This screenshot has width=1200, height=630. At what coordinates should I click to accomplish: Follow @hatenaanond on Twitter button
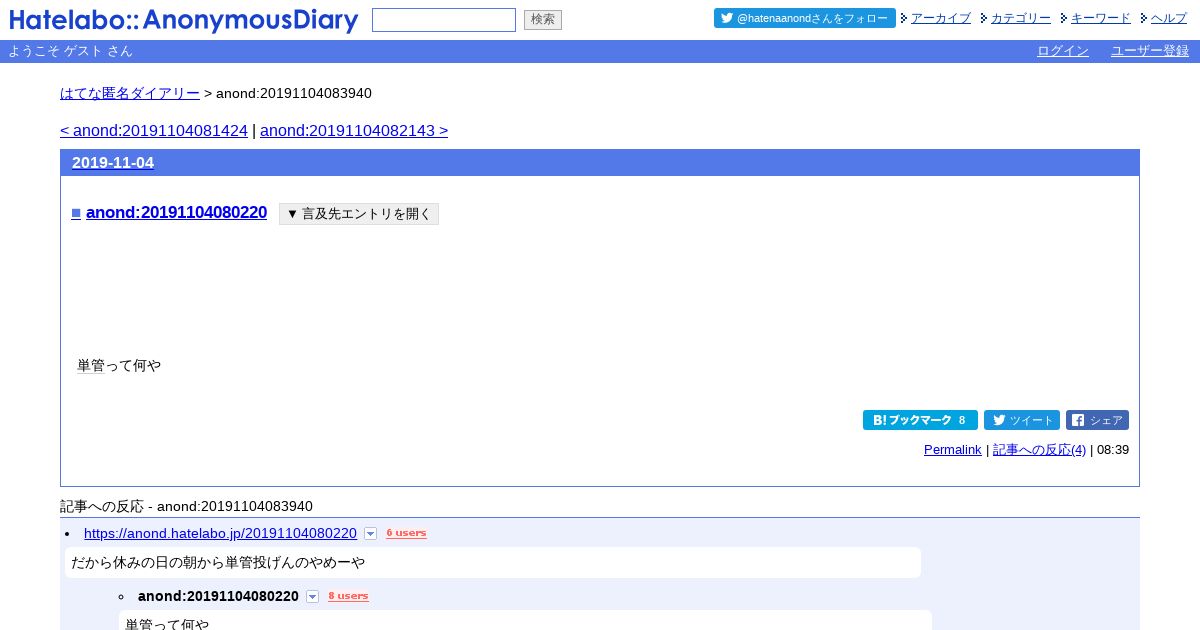[x=805, y=18]
